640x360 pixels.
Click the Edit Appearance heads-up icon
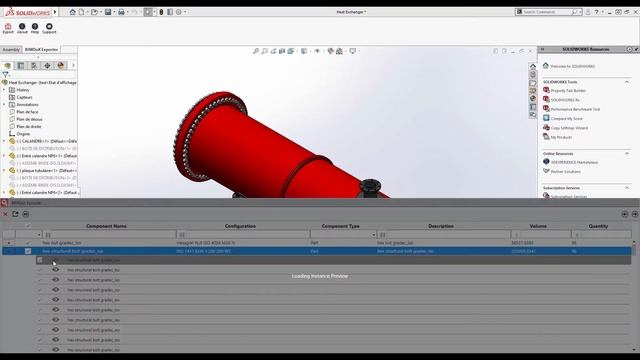[331, 51]
